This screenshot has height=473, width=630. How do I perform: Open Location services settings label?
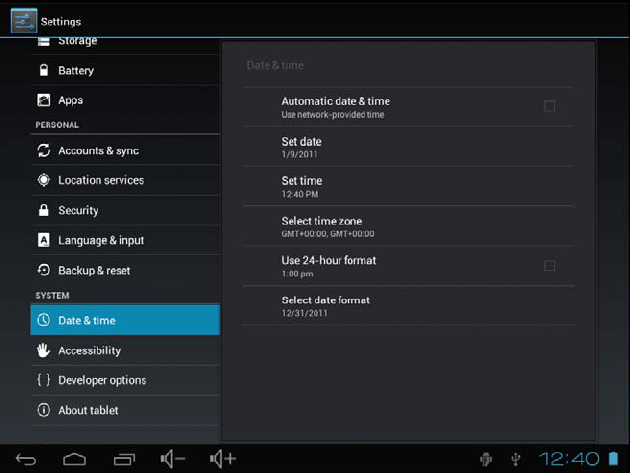pos(101,180)
